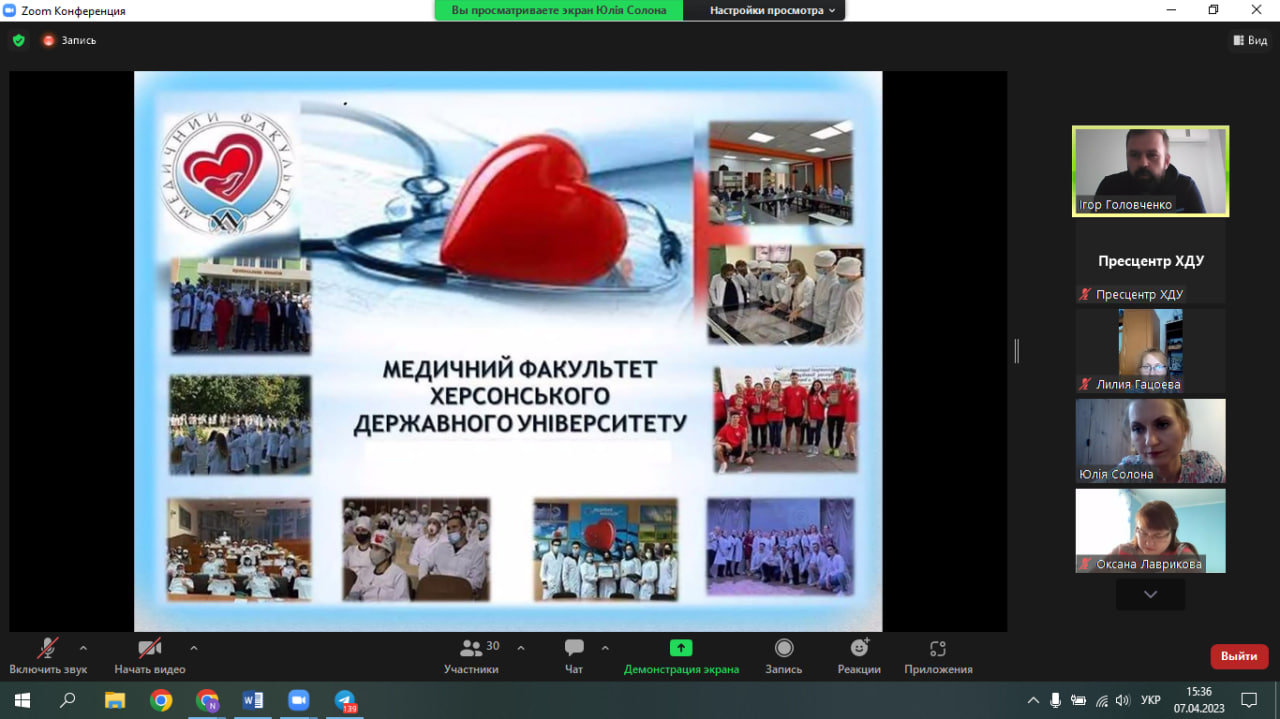Click the muted mic icon on Оксана Лаврикова

(x=1084, y=564)
